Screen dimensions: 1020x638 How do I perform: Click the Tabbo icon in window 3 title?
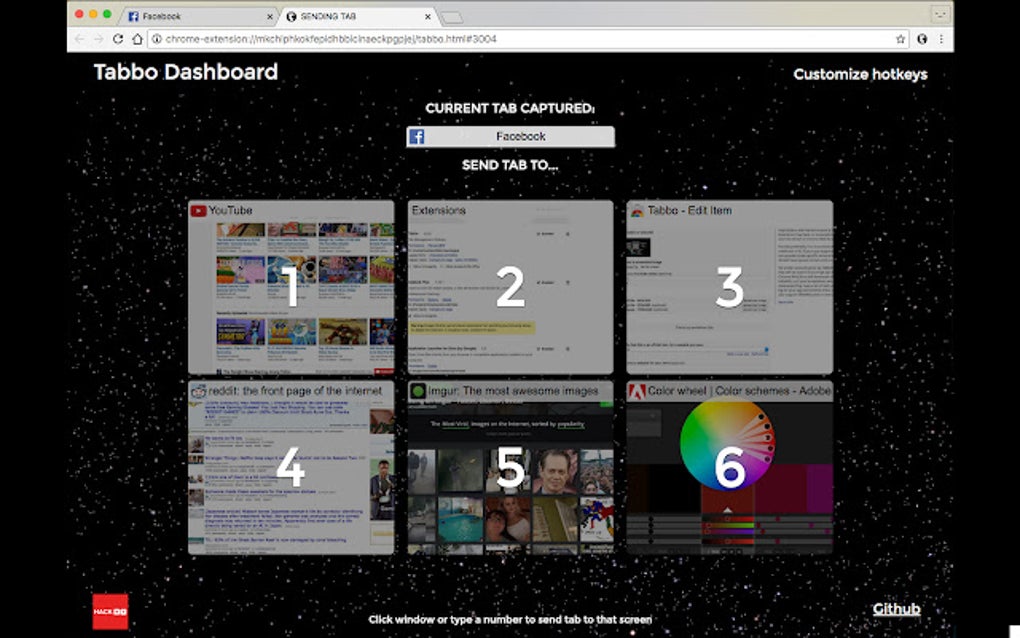[637, 211]
